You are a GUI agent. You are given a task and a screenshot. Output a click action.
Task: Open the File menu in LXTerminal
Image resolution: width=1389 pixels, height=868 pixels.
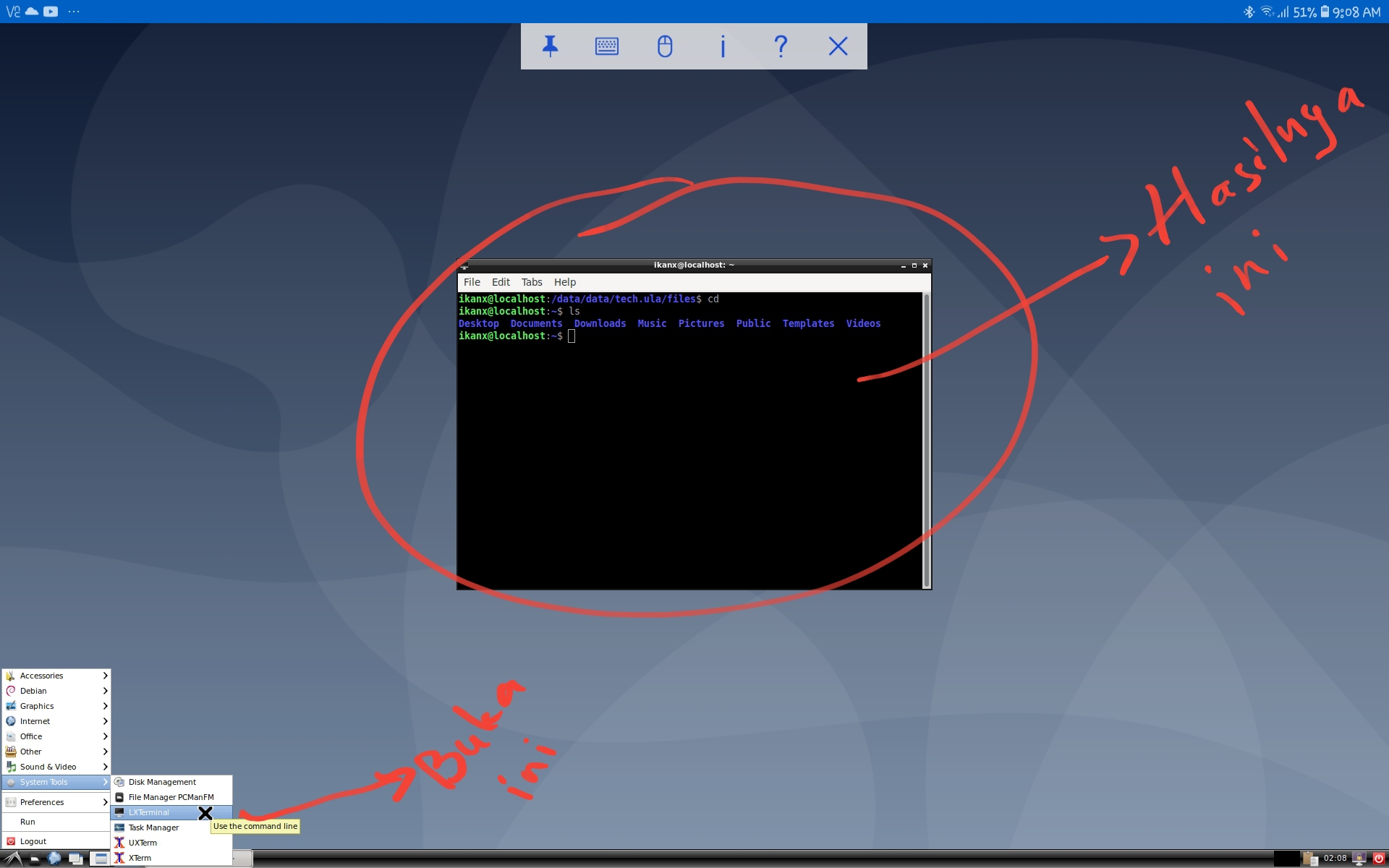point(472,282)
